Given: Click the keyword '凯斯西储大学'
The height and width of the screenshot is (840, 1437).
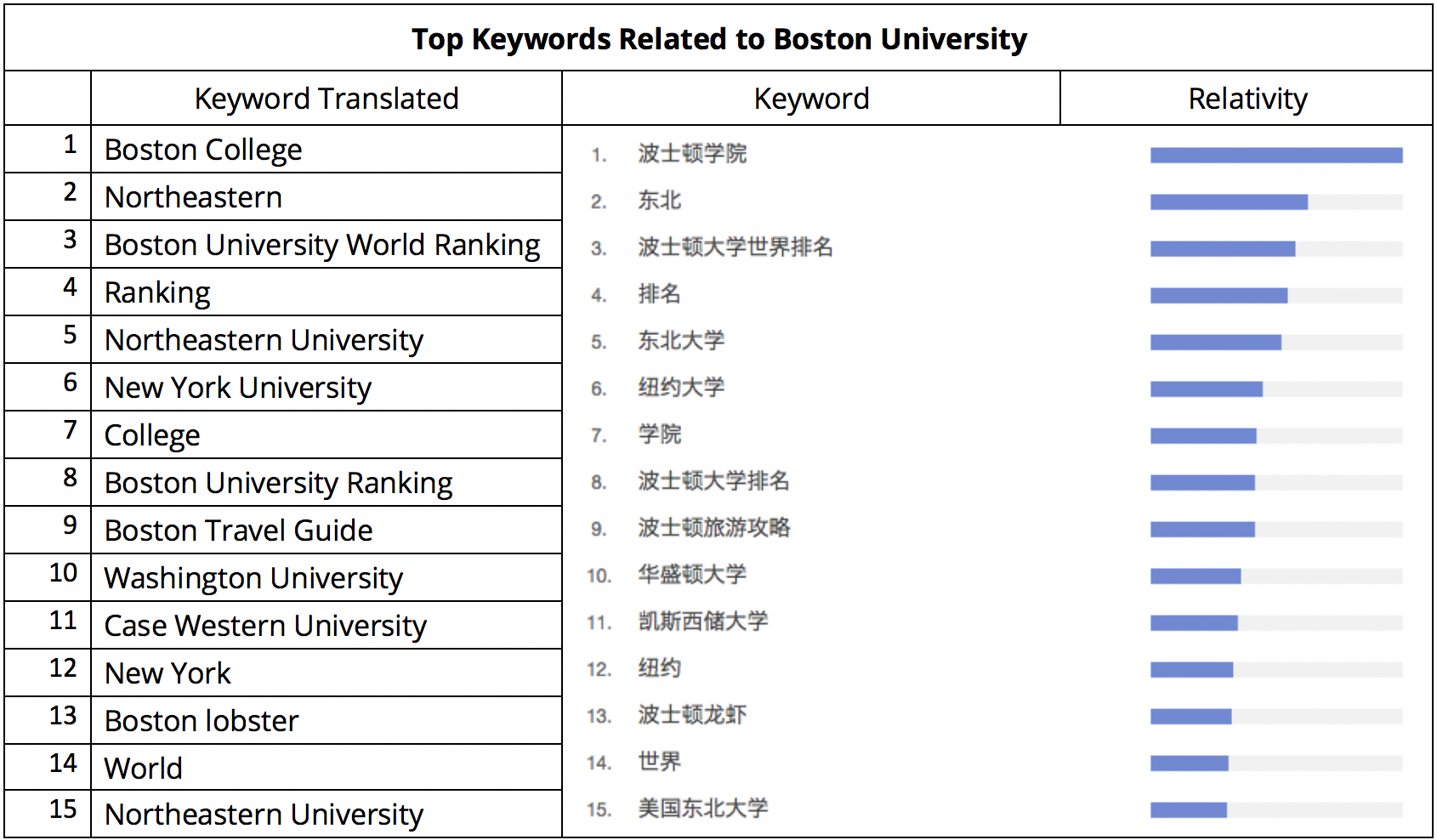Looking at the screenshot, I should [x=703, y=621].
